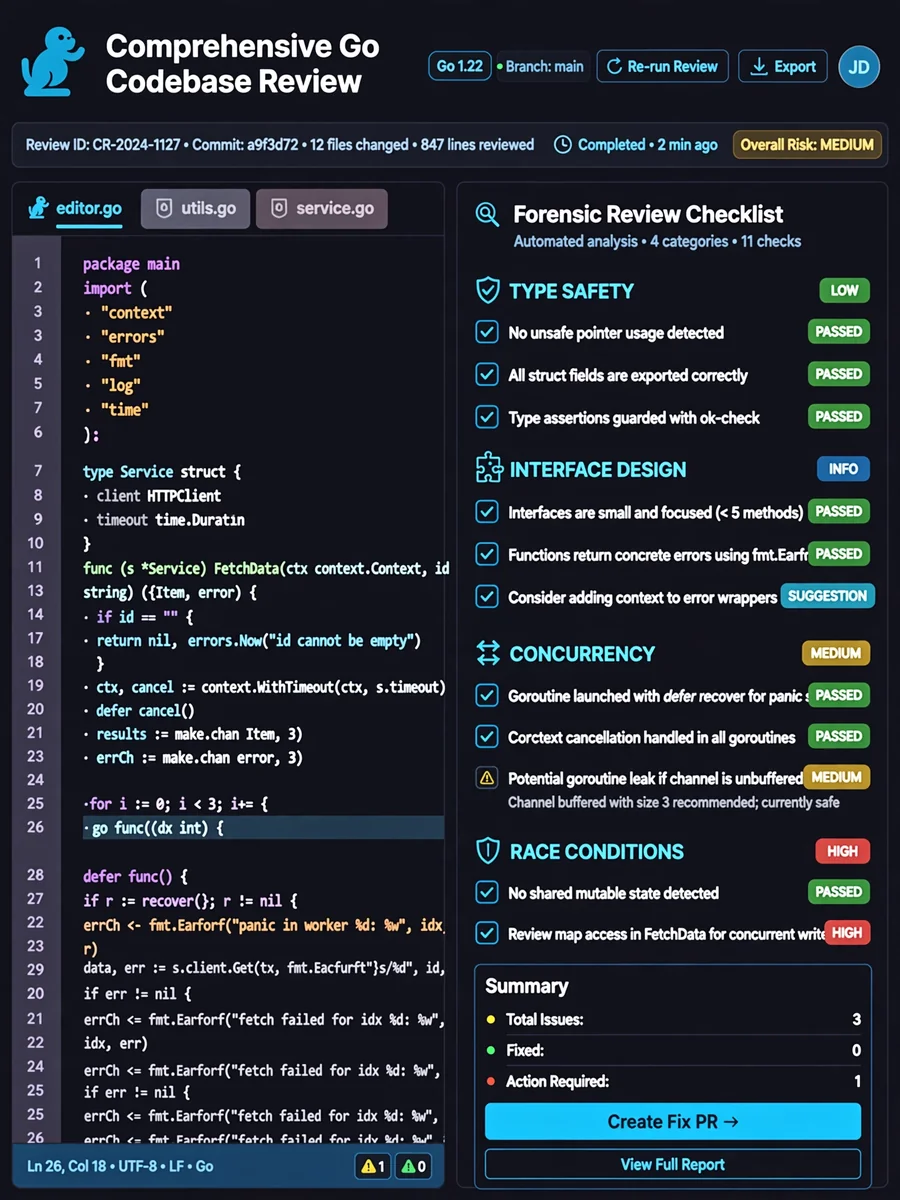Click the Branch: main indicator
The width and height of the screenshot is (900, 1200).
[x=540, y=67]
